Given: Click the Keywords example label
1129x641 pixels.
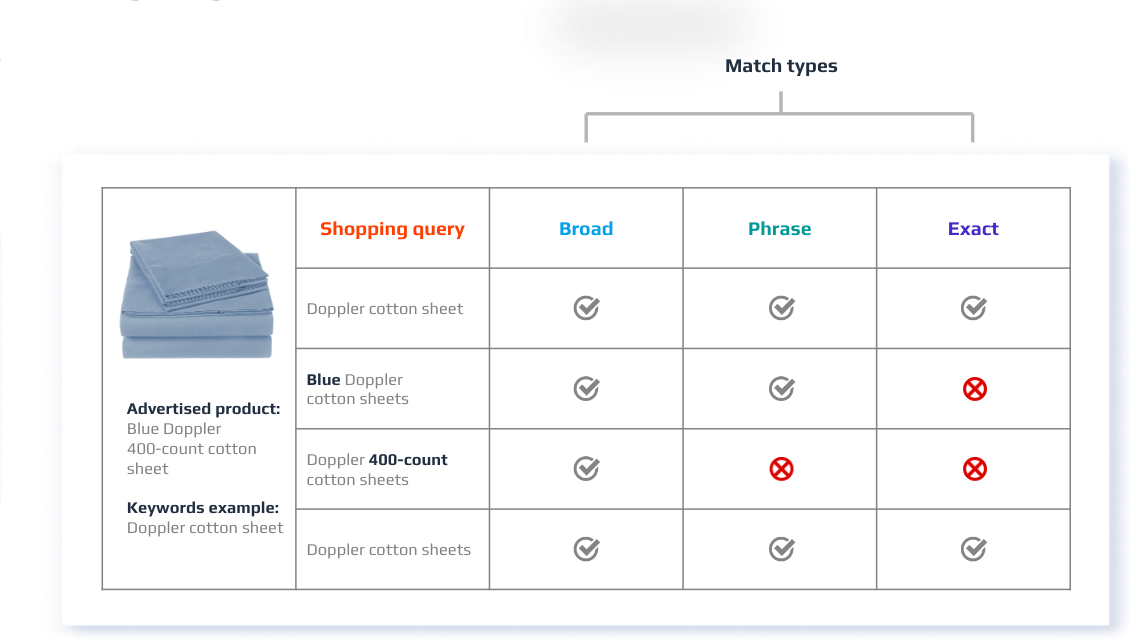Looking at the screenshot, I should click(203, 508).
